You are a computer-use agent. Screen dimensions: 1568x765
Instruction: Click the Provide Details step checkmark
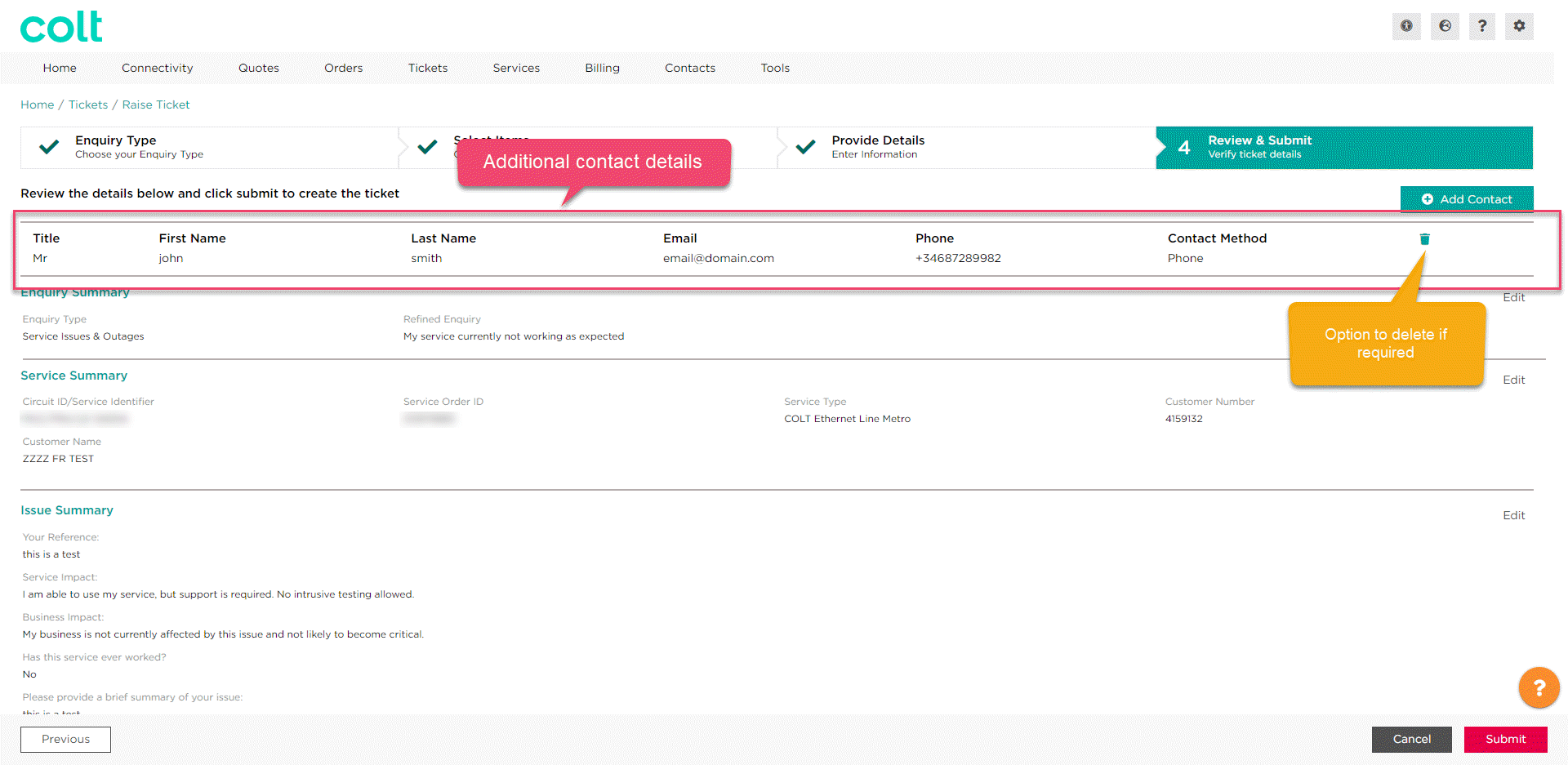805,146
